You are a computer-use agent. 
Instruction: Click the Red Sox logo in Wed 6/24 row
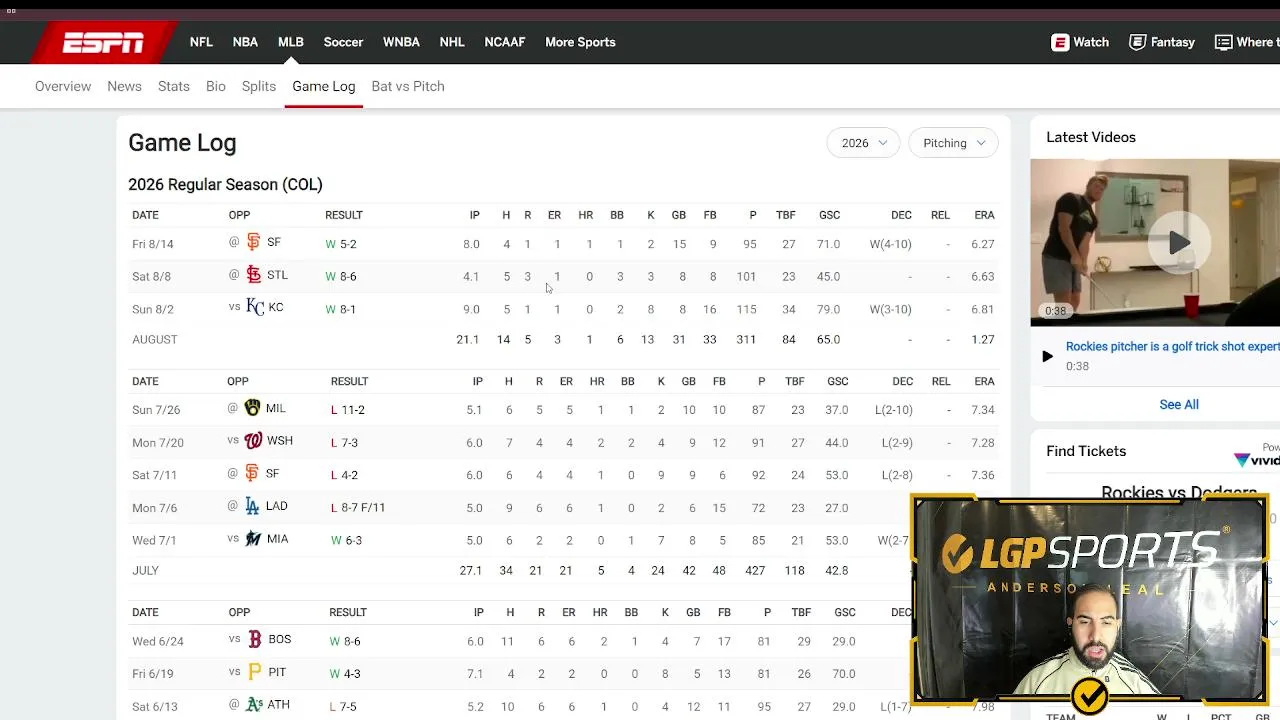click(x=255, y=639)
